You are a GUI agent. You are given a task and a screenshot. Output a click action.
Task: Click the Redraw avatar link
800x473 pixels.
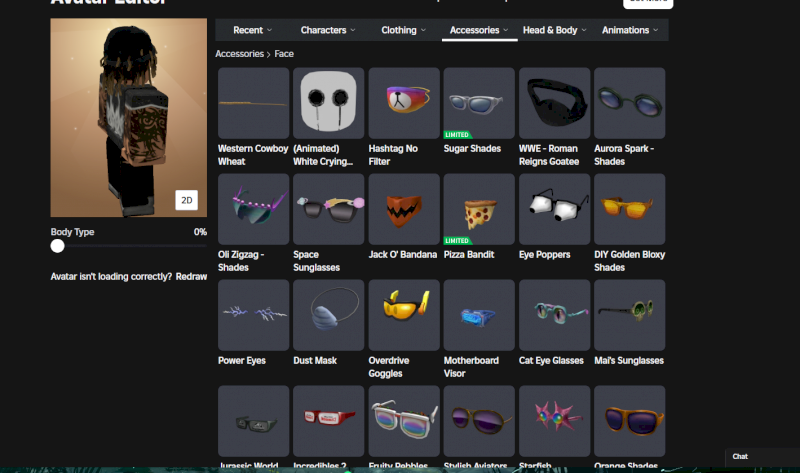(x=191, y=277)
